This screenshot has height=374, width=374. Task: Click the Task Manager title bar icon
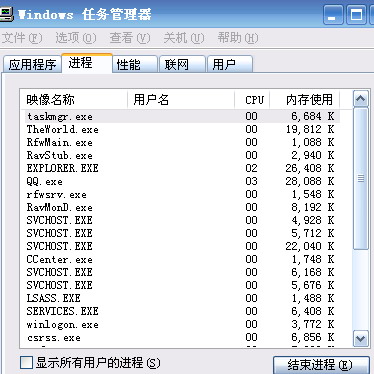coord(6,14)
